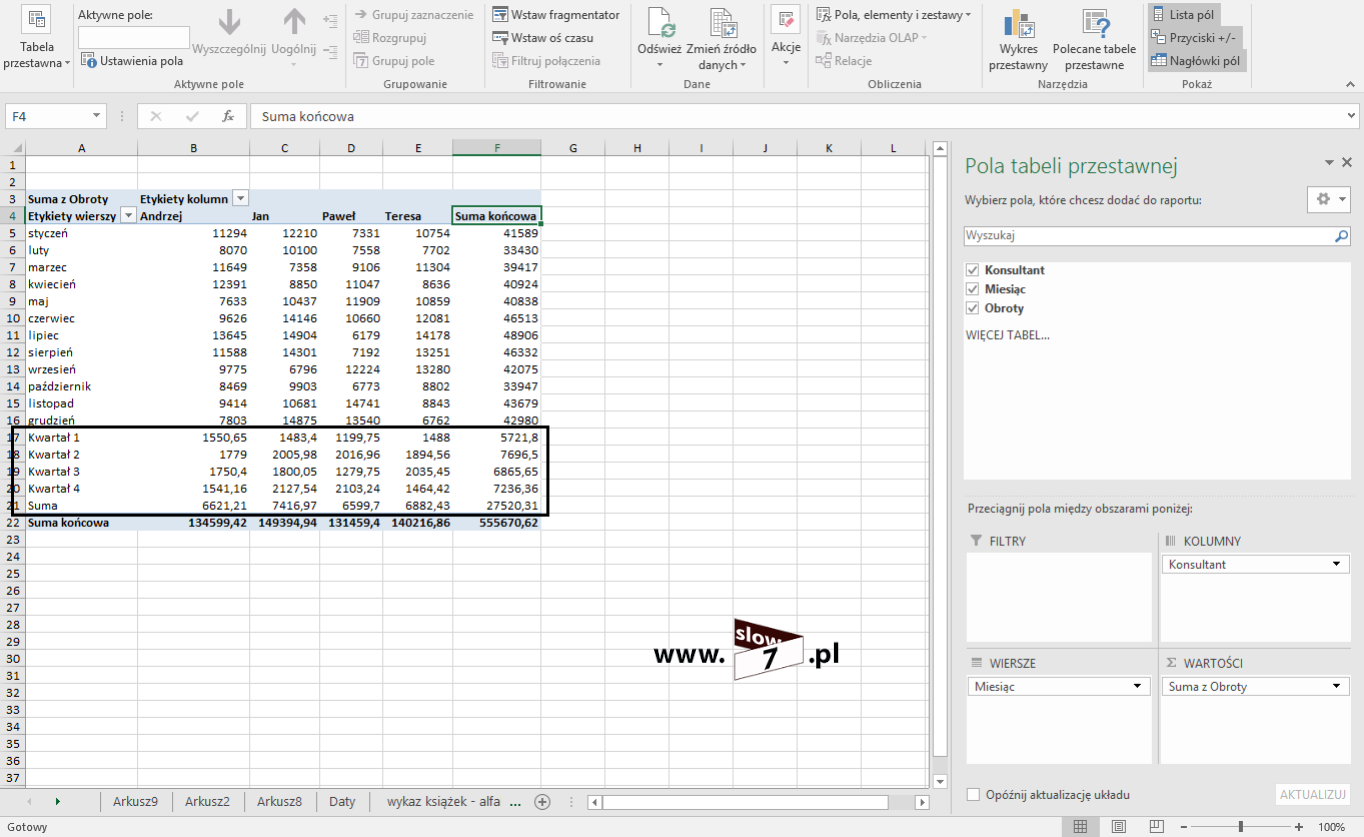Click the 100% zoom level
Image resolution: width=1364 pixels, height=837 pixels.
point(1331,827)
